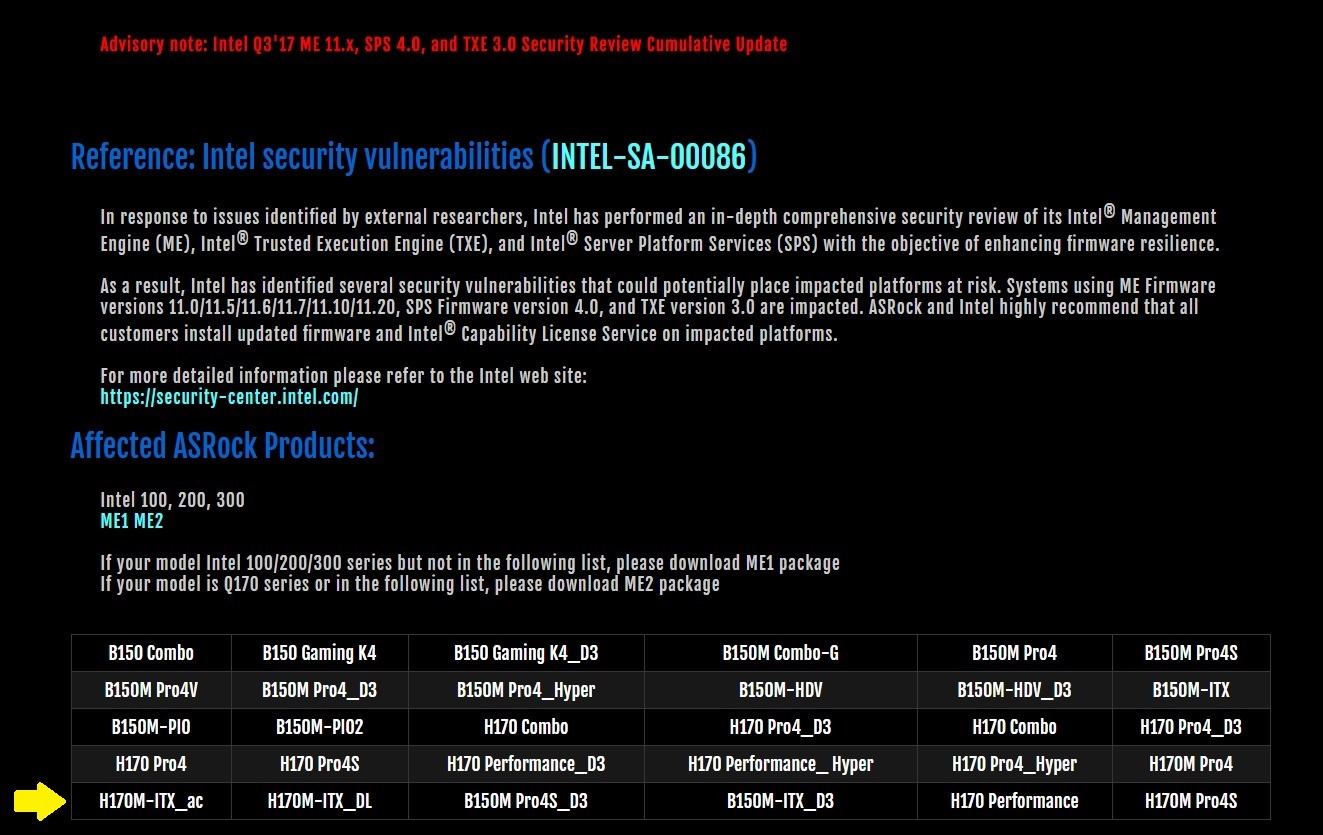Open the INTEL-SA-00086 advisory link

[x=649, y=157]
